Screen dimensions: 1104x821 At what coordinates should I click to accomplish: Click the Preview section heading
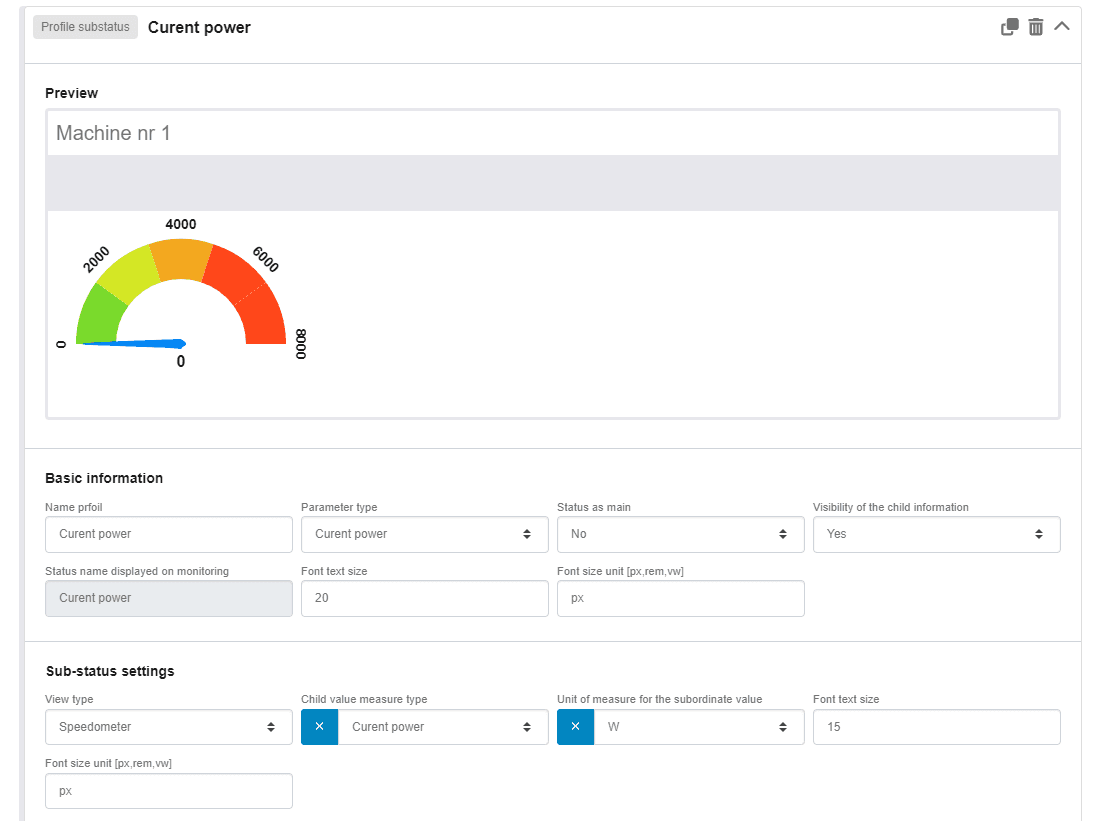tap(71, 93)
